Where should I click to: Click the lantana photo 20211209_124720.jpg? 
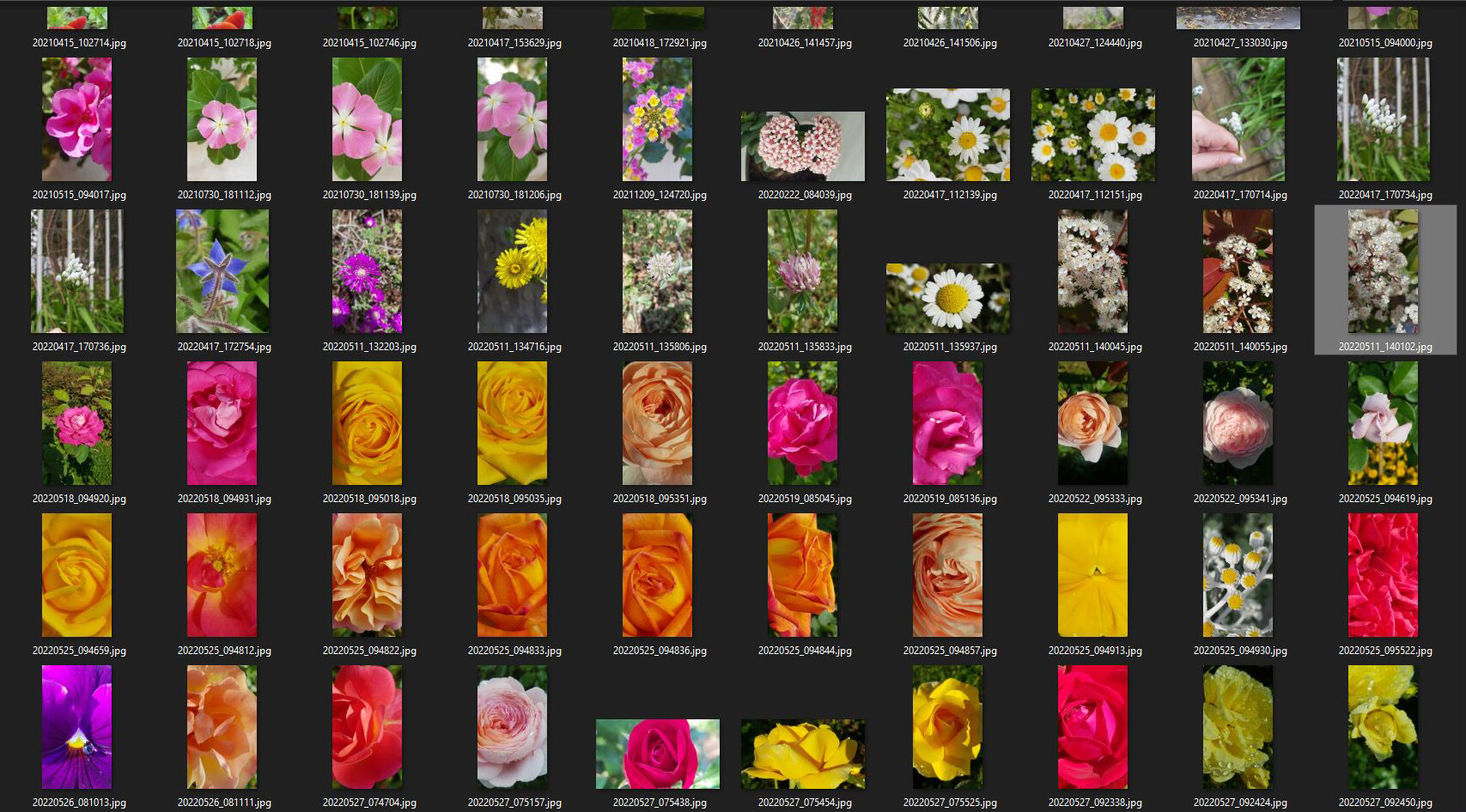pos(658,119)
